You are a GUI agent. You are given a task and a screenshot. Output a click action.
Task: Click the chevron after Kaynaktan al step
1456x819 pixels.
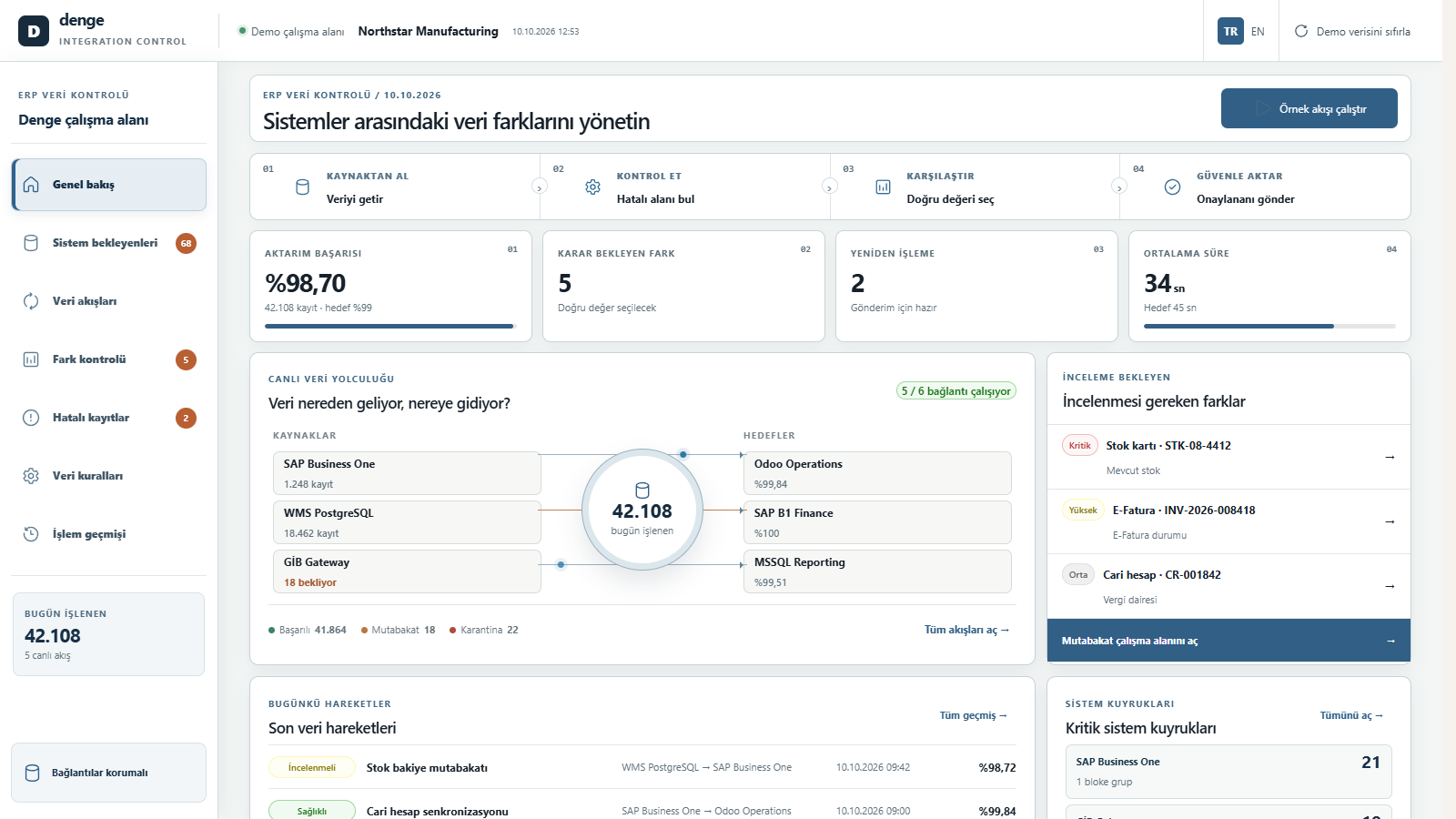pos(540,187)
